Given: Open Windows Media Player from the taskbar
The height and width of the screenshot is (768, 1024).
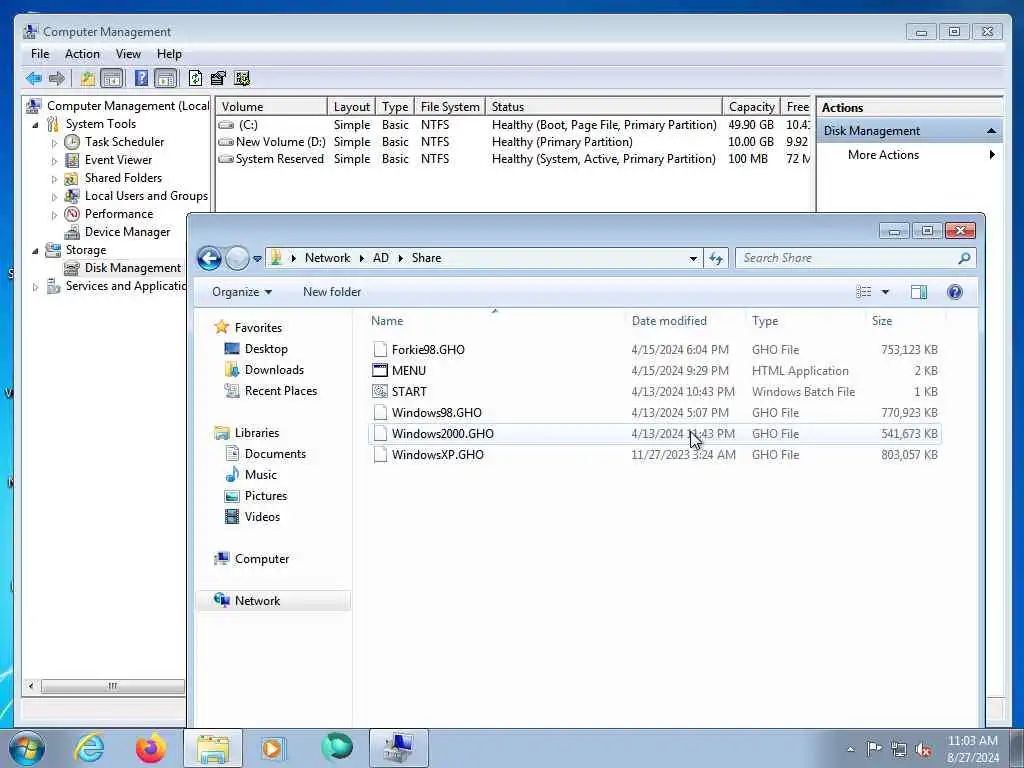Looking at the screenshot, I should click(273, 748).
